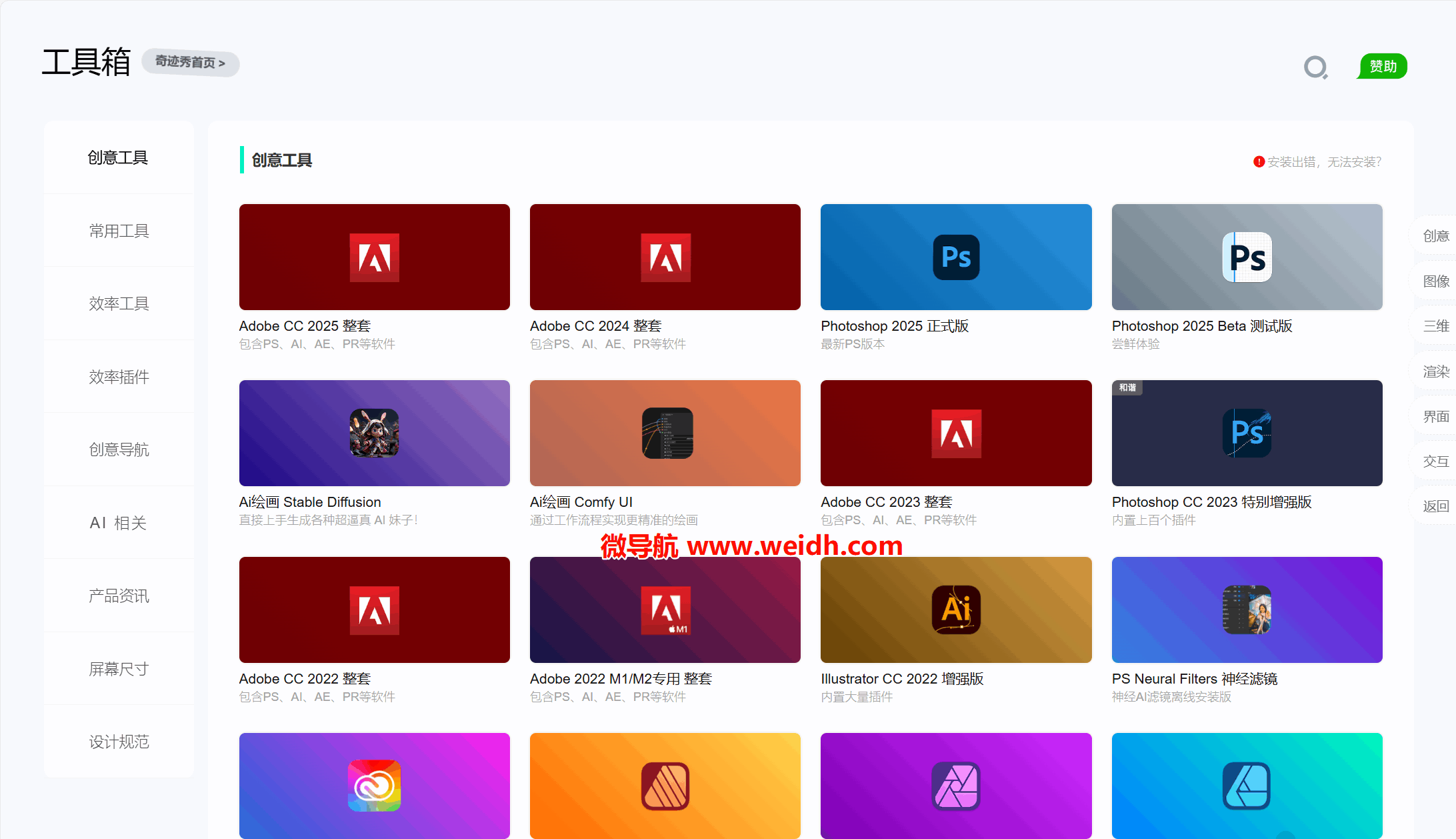Click Adobe CC 2025 整套 Adobe icon
The height and width of the screenshot is (839, 1456).
point(375,257)
